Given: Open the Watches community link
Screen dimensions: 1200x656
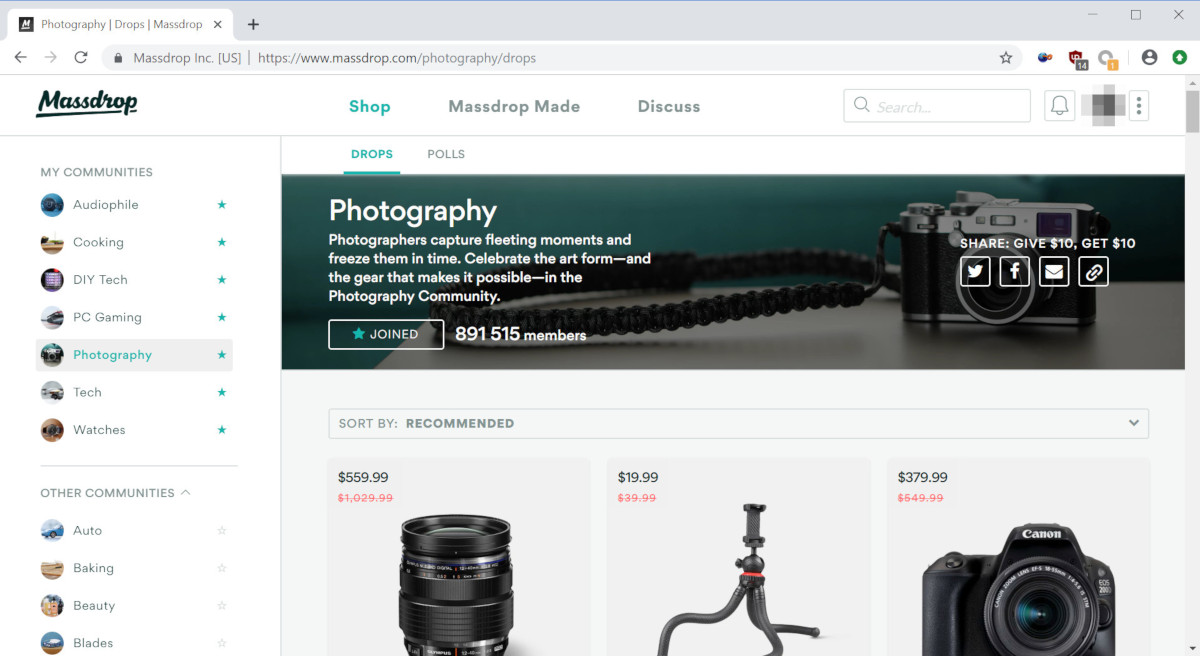Looking at the screenshot, I should 99,430.
